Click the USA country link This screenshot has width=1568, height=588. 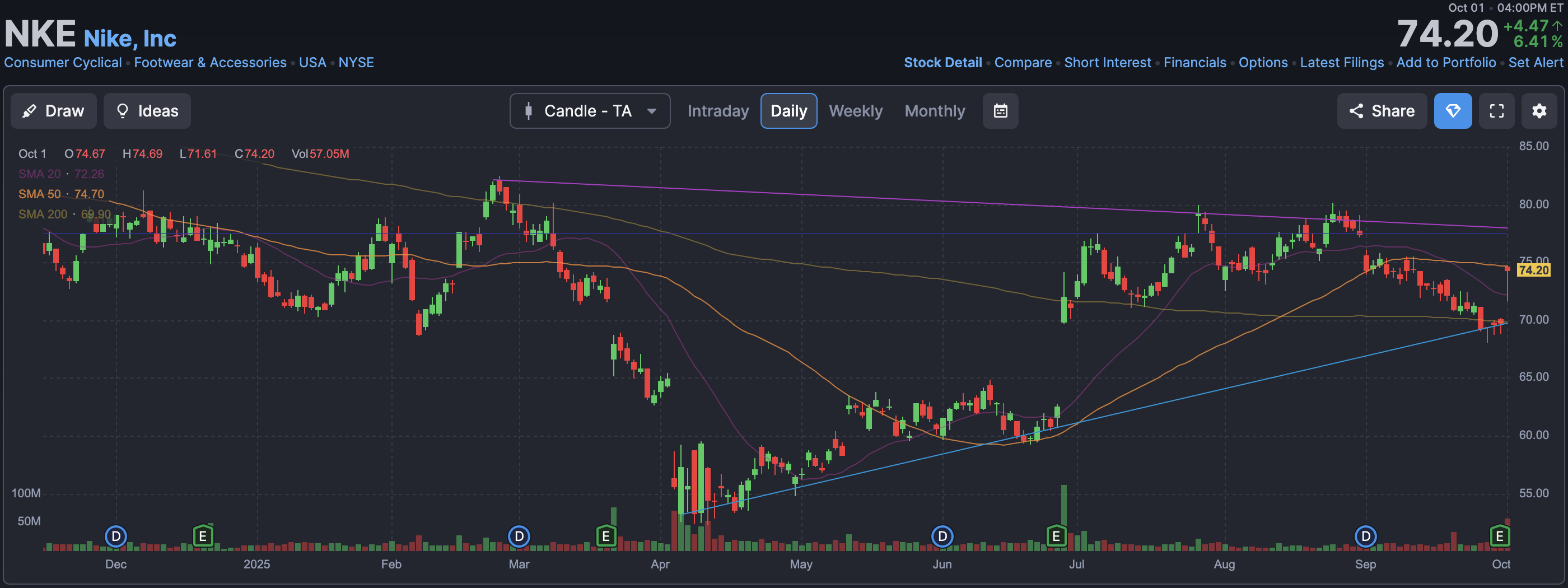312,63
